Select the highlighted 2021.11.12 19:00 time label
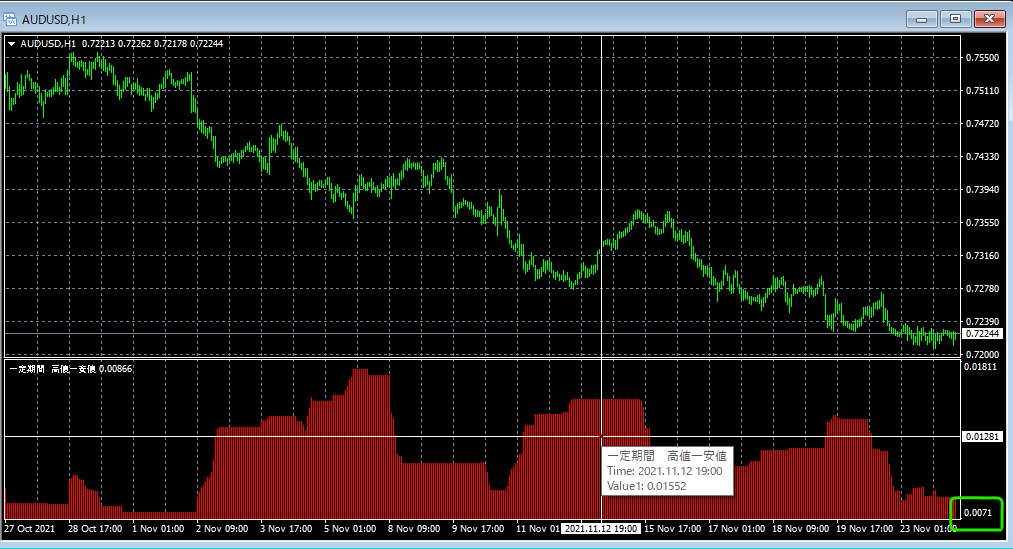The height and width of the screenshot is (549, 1013). tap(600, 528)
